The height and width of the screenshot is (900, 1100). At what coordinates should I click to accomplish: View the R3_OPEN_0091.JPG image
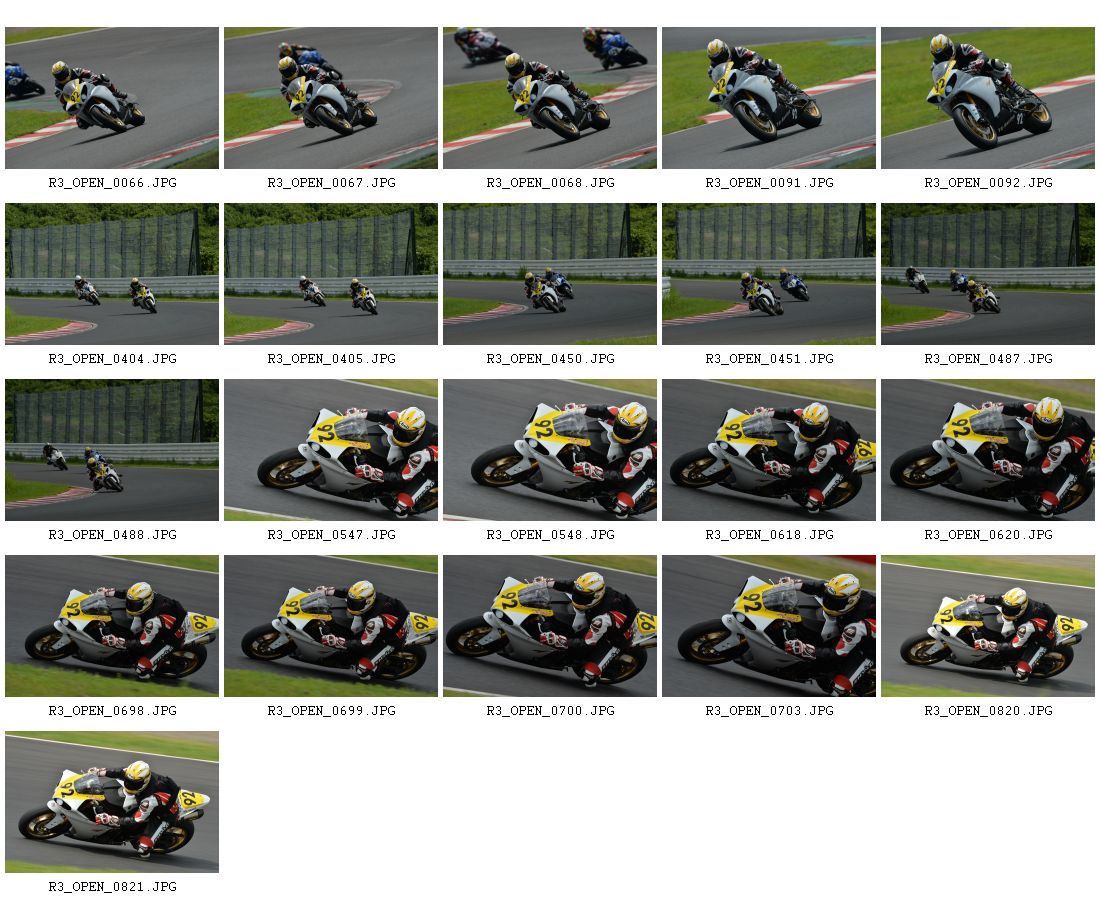[x=769, y=98]
